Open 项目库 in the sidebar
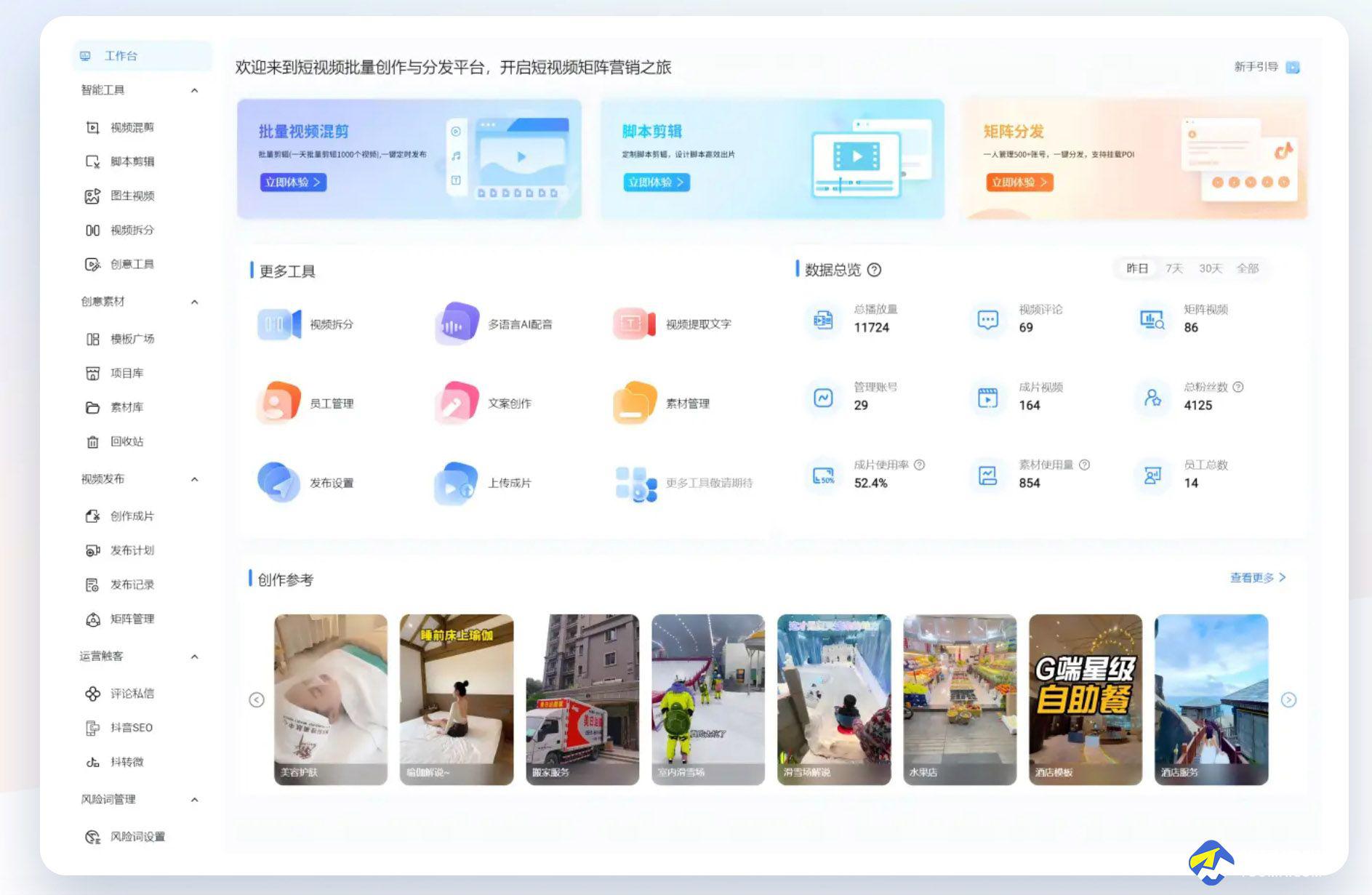This screenshot has height=895, width=1372. [x=115, y=373]
